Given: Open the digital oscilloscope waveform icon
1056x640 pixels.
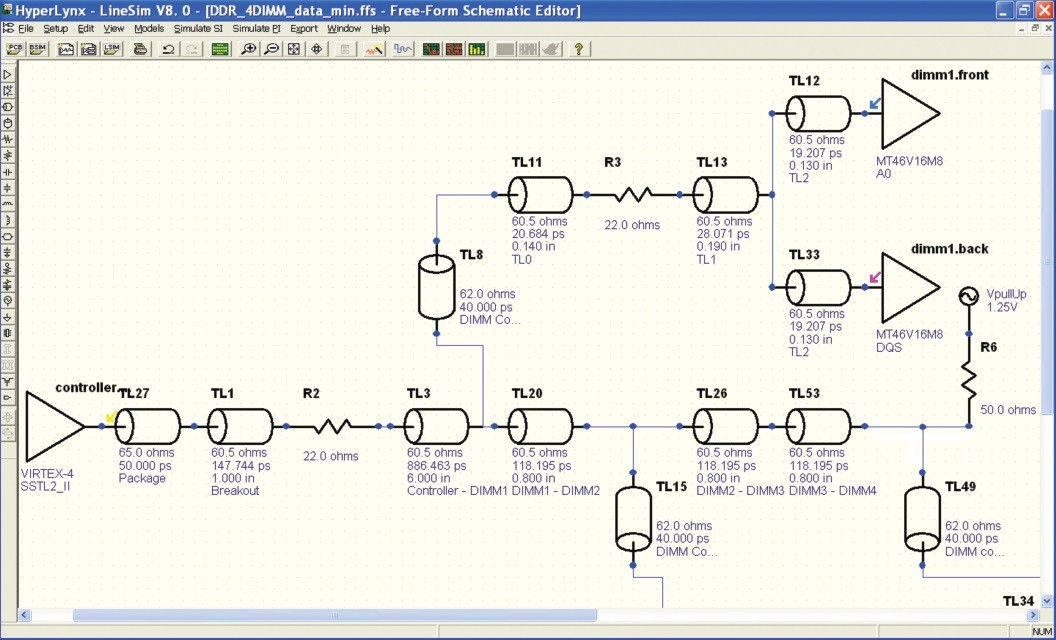Looking at the screenshot, I should pos(403,49).
